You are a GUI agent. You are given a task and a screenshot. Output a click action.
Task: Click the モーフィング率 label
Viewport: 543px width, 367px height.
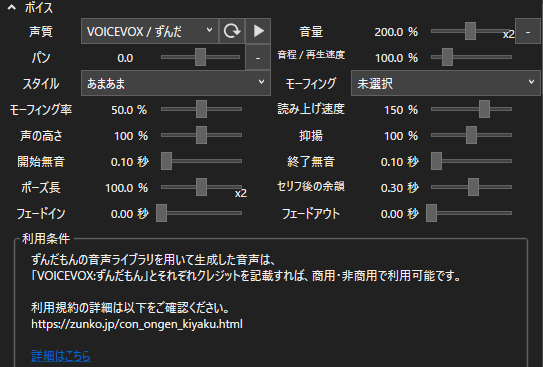click(41, 110)
